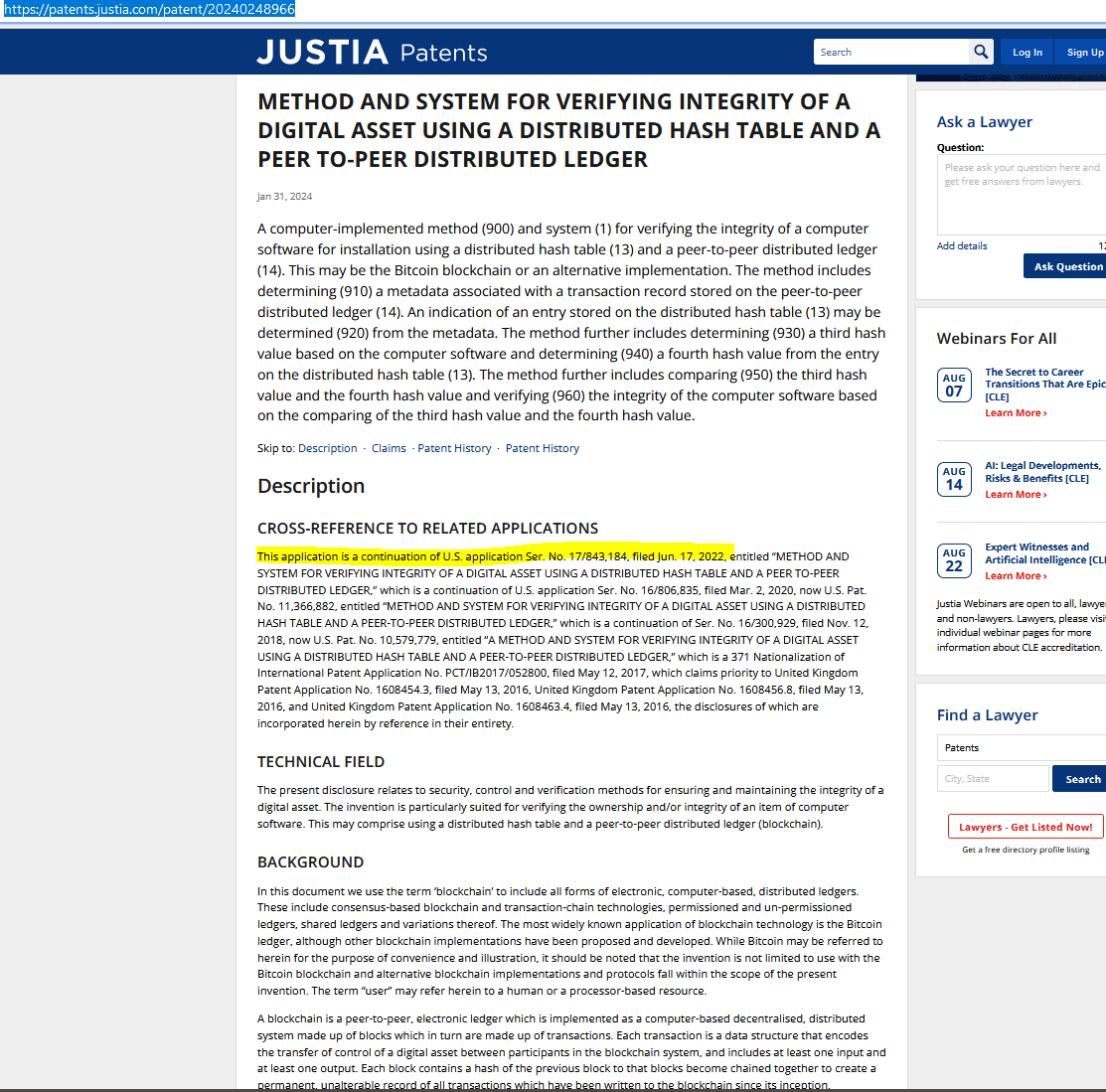The width and height of the screenshot is (1106, 1092).
Task: Click the first Patent History skip link
Action: click(x=454, y=449)
